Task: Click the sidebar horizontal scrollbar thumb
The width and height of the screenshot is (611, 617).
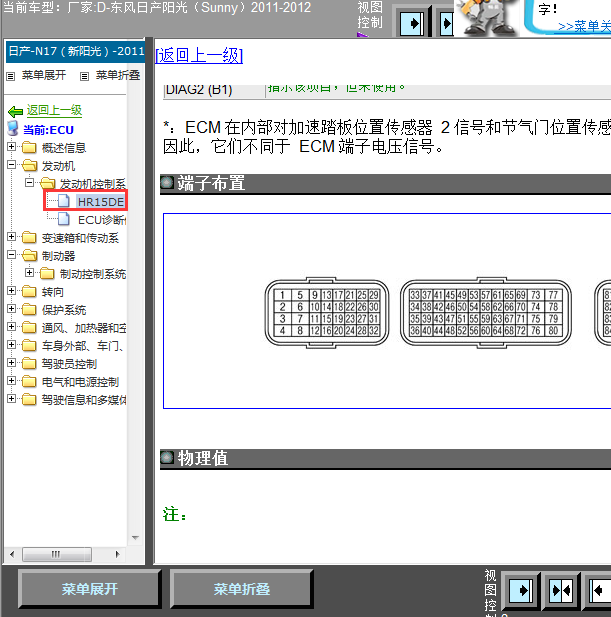Action: (57, 554)
